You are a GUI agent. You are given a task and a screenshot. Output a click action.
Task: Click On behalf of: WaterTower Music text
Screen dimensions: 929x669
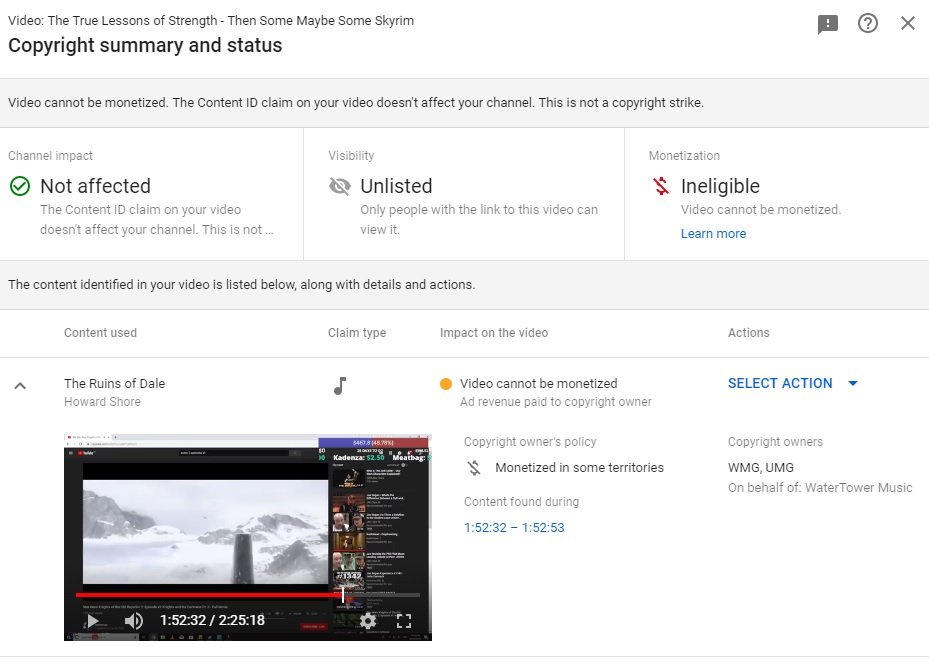point(820,488)
